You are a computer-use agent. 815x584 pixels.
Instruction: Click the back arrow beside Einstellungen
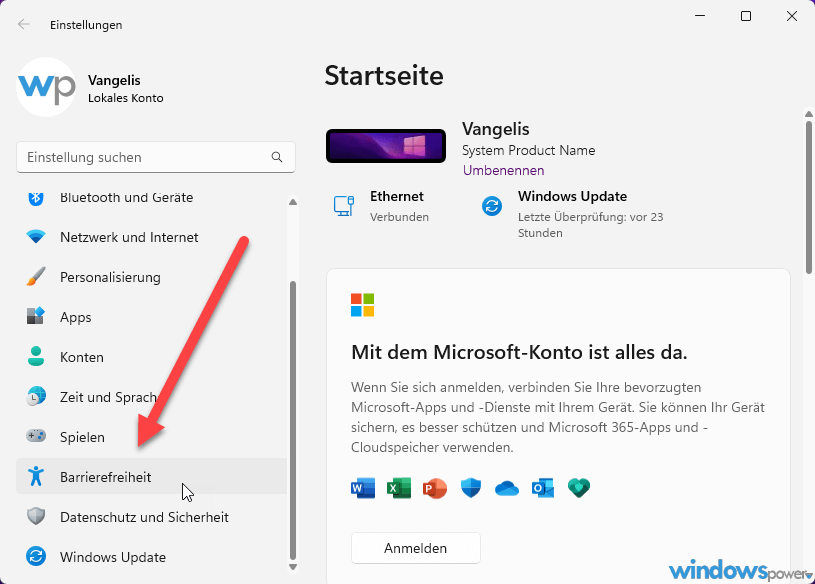(x=23, y=24)
